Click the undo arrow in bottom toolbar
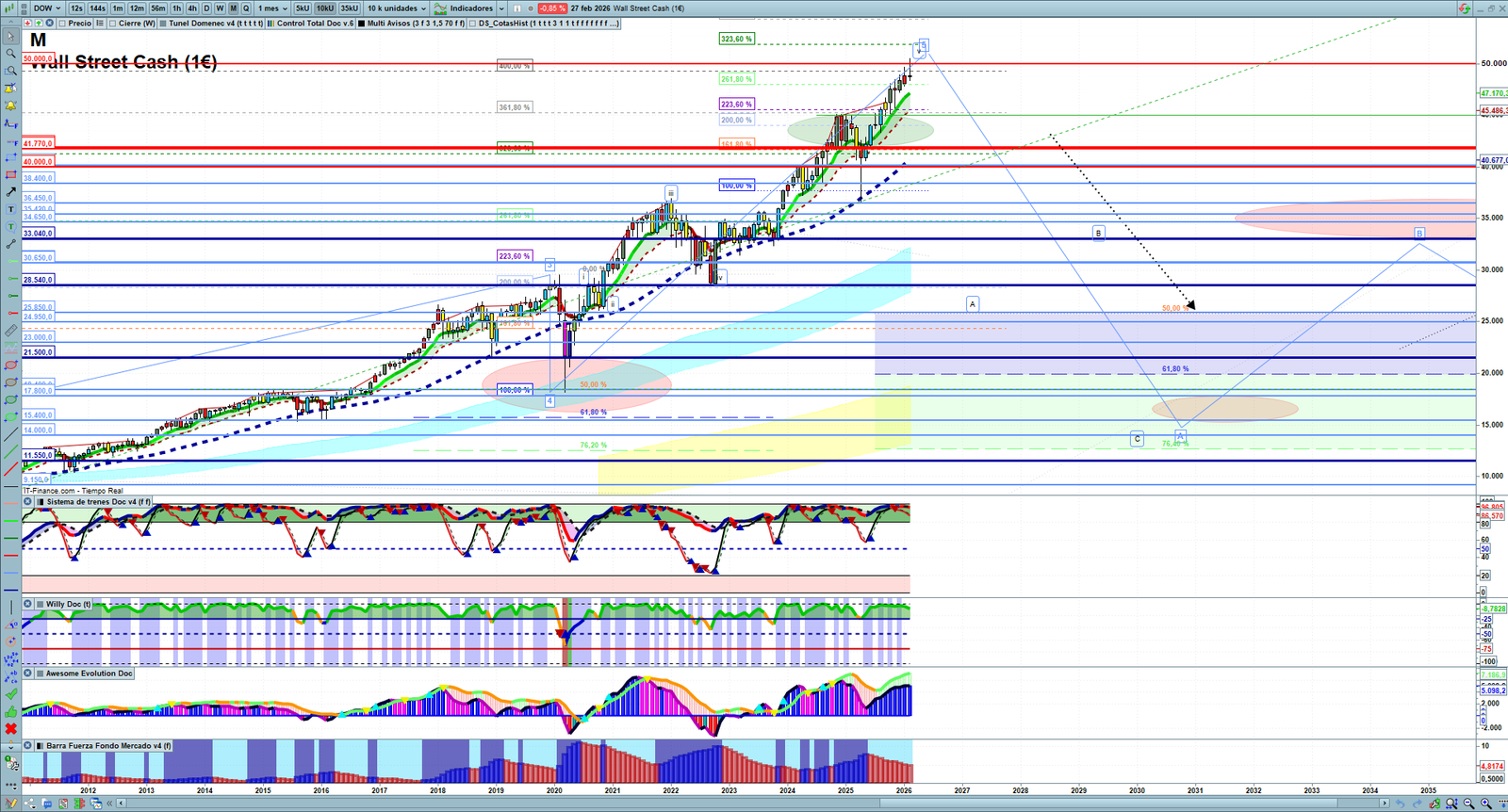Screen dimensions: 1508x812 click(1400, 804)
